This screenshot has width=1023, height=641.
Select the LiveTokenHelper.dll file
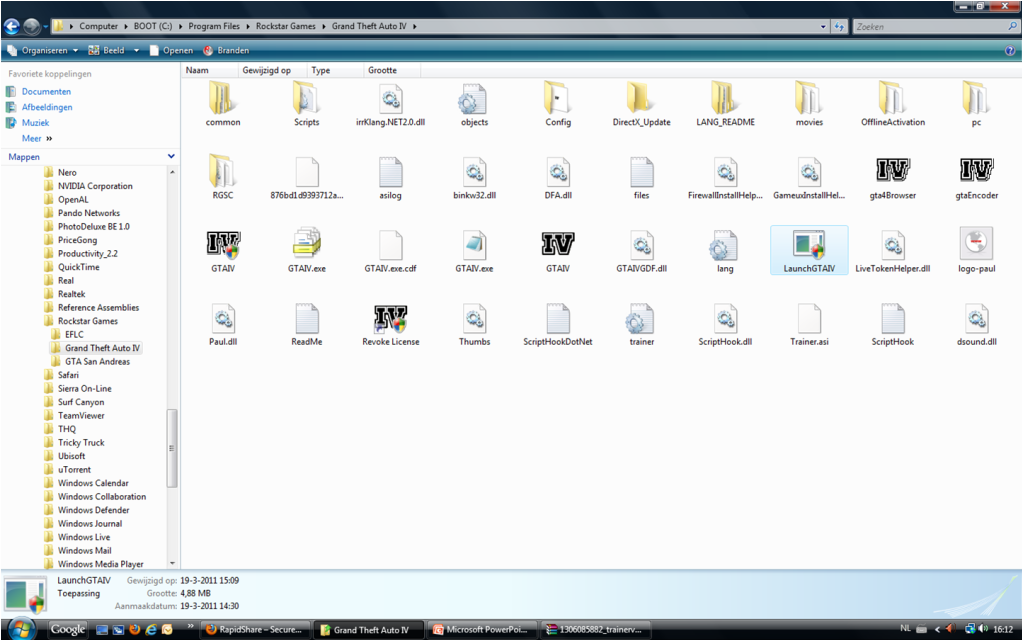point(893,251)
